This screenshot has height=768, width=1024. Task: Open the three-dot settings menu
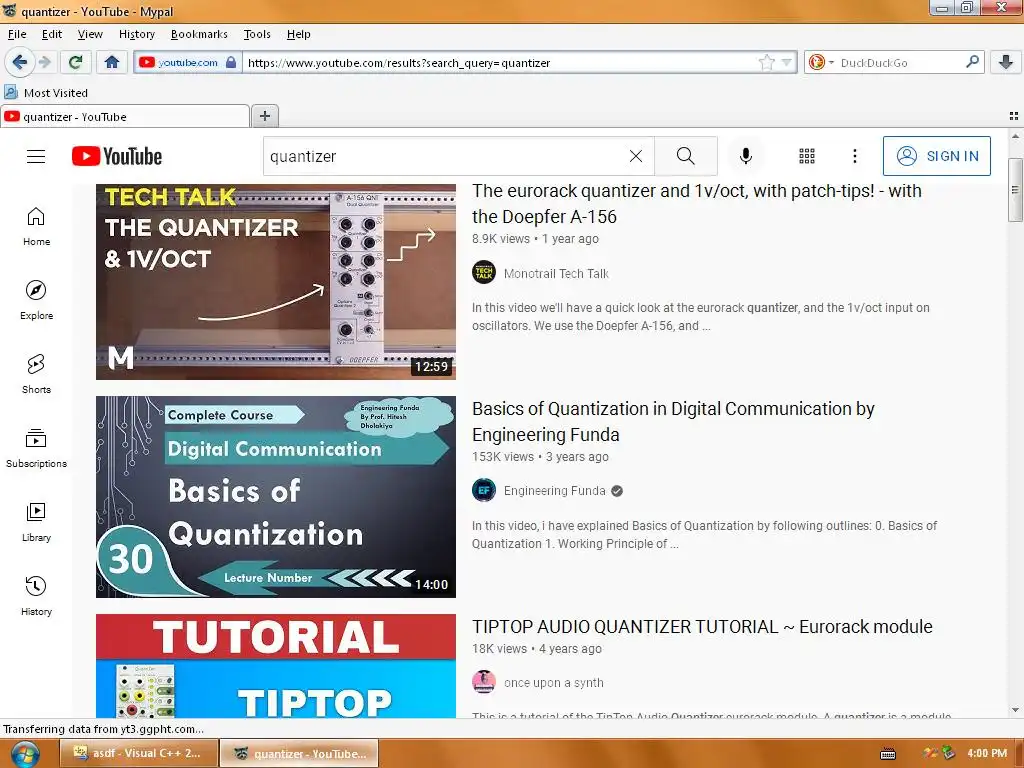tap(854, 156)
